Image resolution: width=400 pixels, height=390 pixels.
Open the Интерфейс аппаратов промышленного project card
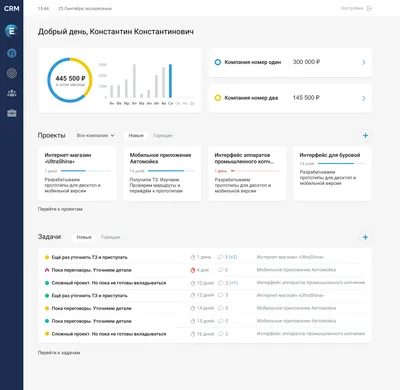247,174
